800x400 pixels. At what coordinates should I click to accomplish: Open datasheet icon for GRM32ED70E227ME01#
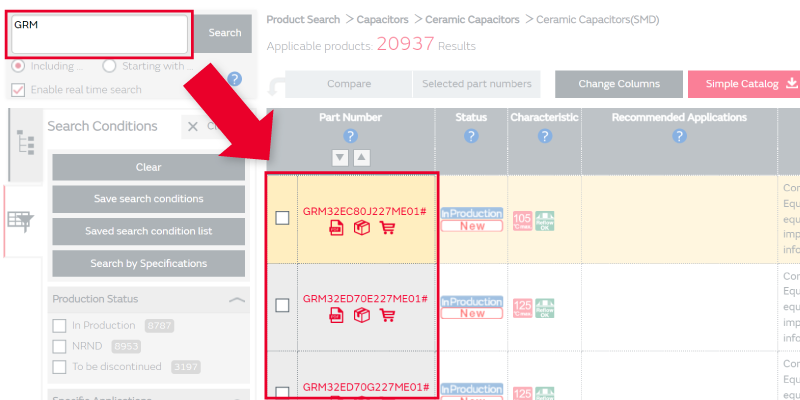337,315
